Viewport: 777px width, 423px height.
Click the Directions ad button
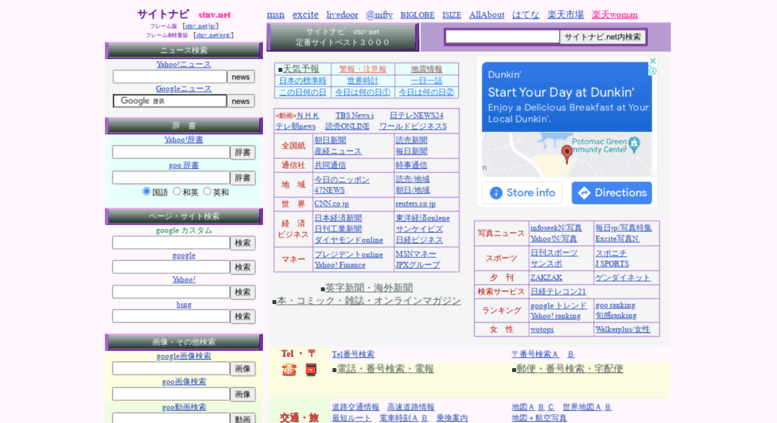611,193
